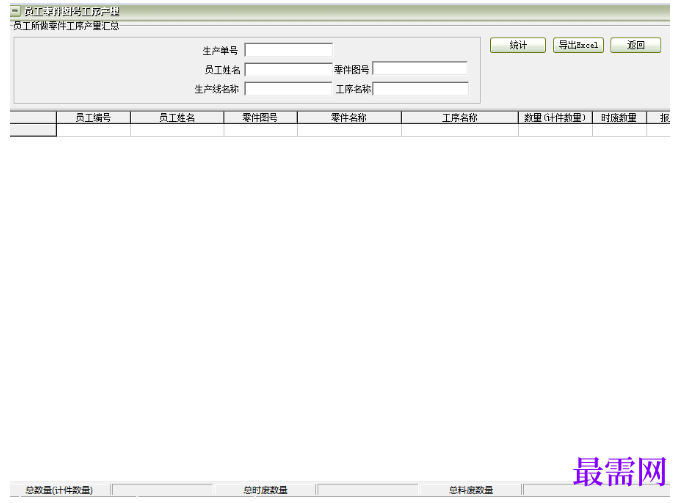Click the 导出Excel button
The height and width of the screenshot is (503, 685).
click(578, 45)
